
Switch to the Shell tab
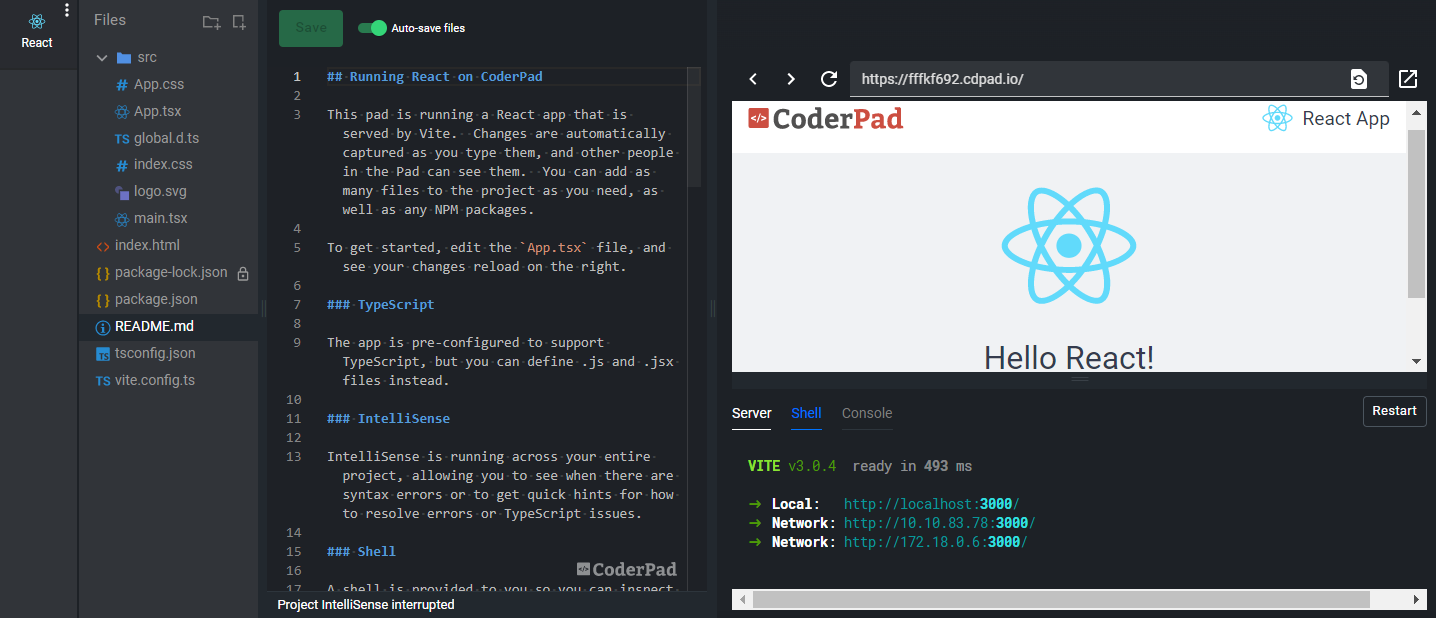(806, 413)
